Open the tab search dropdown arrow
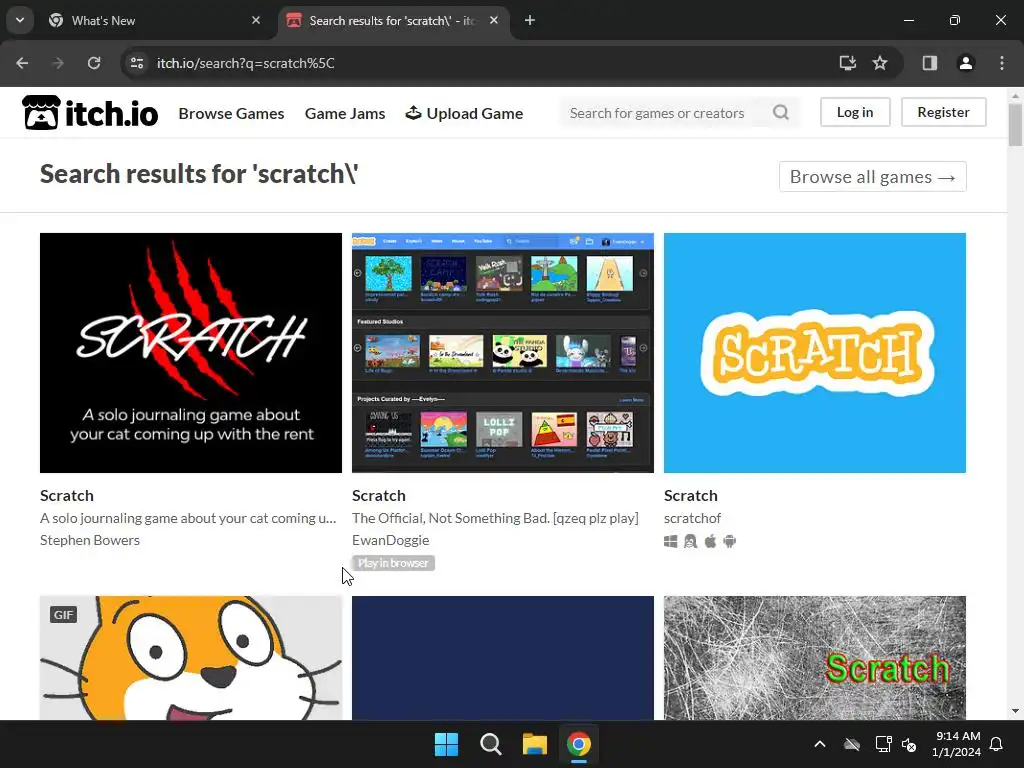Image resolution: width=1024 pixels, height=768 pixels. pyautogui.click(x=20, y=20)
